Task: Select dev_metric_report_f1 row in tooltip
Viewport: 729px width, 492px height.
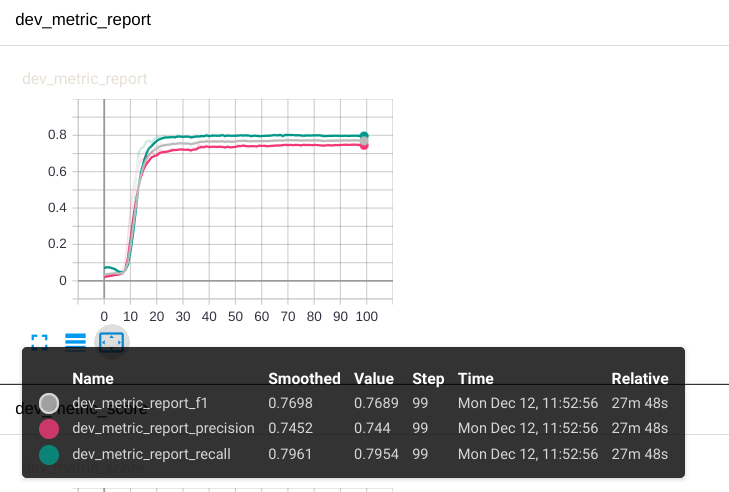Action: (353, 403)
